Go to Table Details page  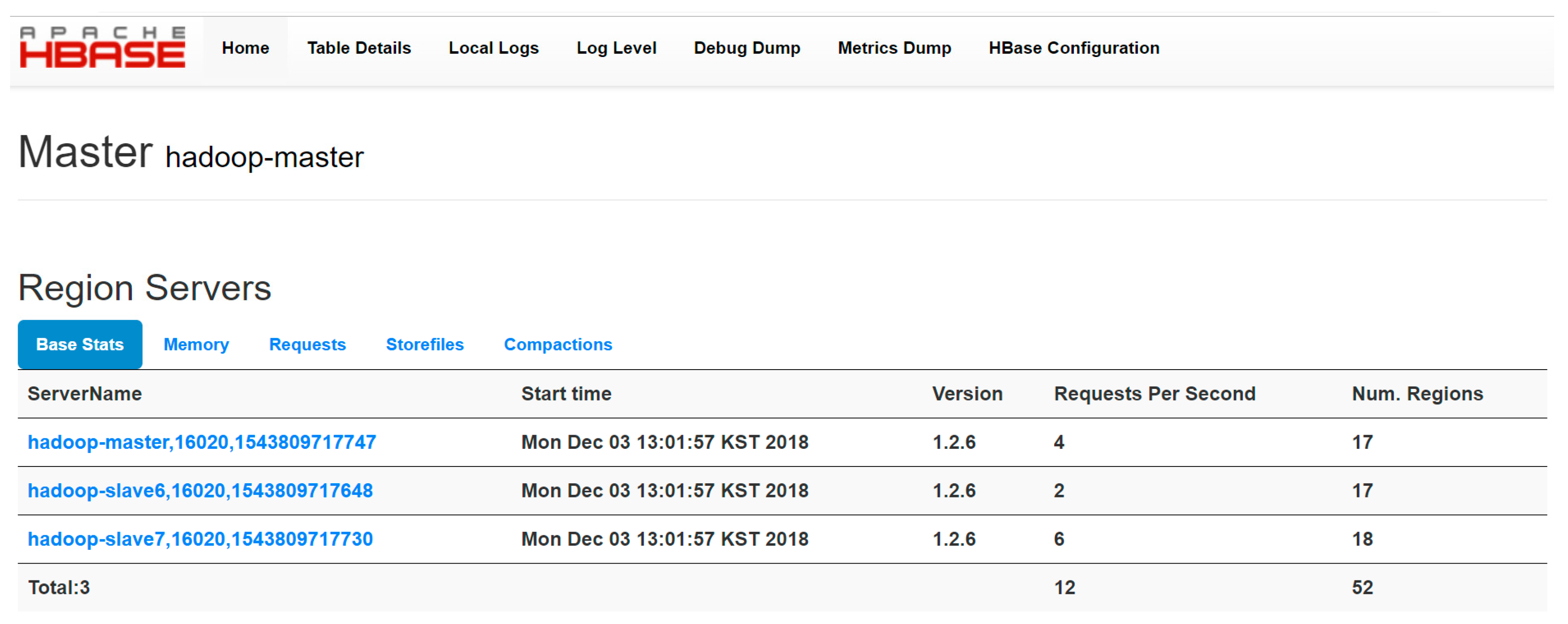[358, 48]
